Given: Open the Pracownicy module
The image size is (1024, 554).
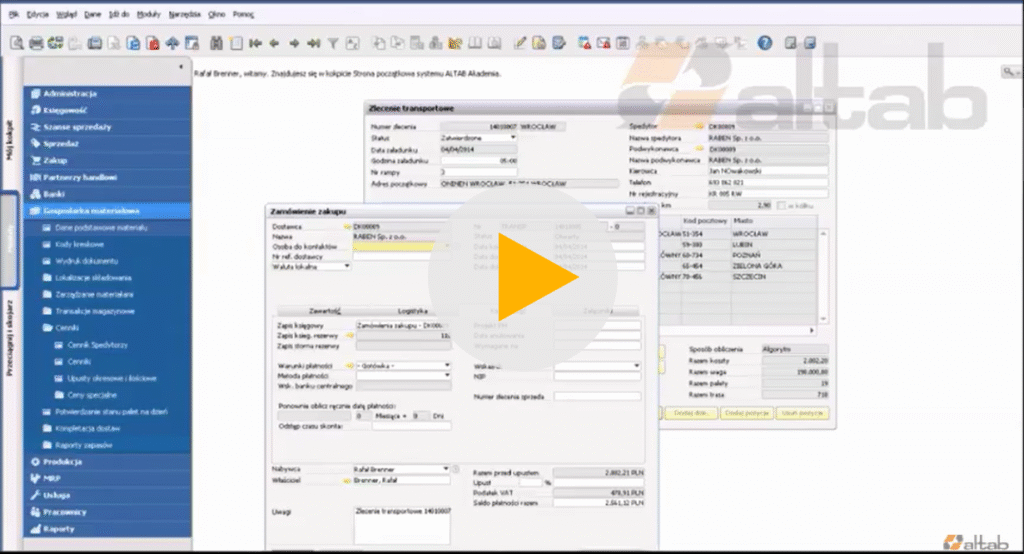Looking at the screenshot, I should click(x=108, y=512).
